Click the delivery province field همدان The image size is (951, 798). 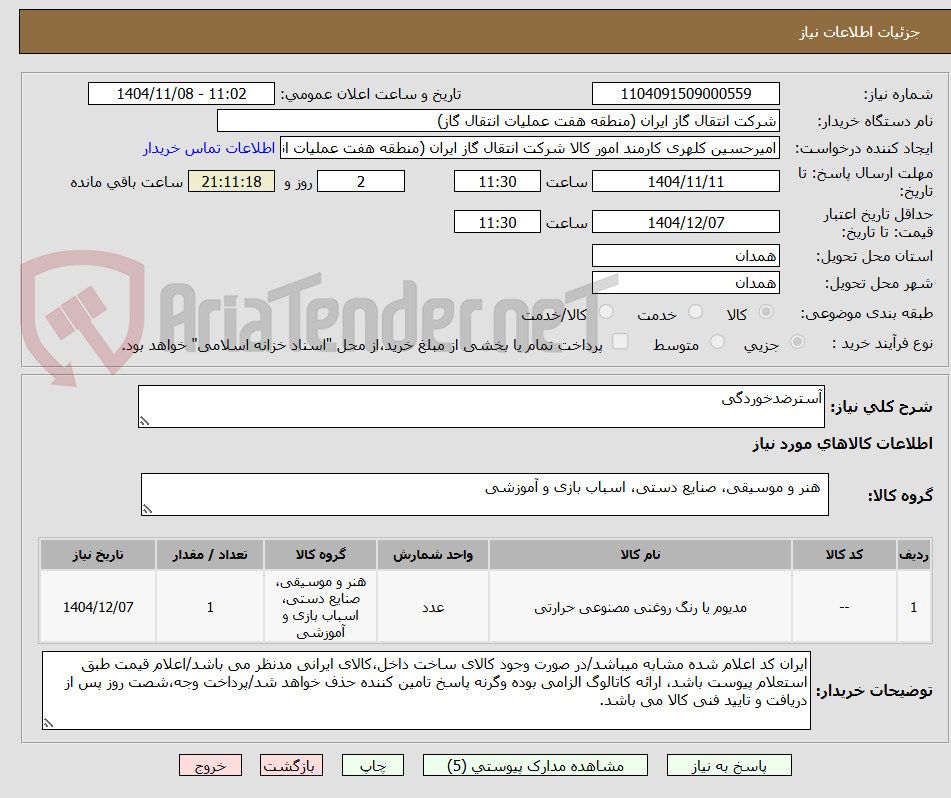coord(685,256)
